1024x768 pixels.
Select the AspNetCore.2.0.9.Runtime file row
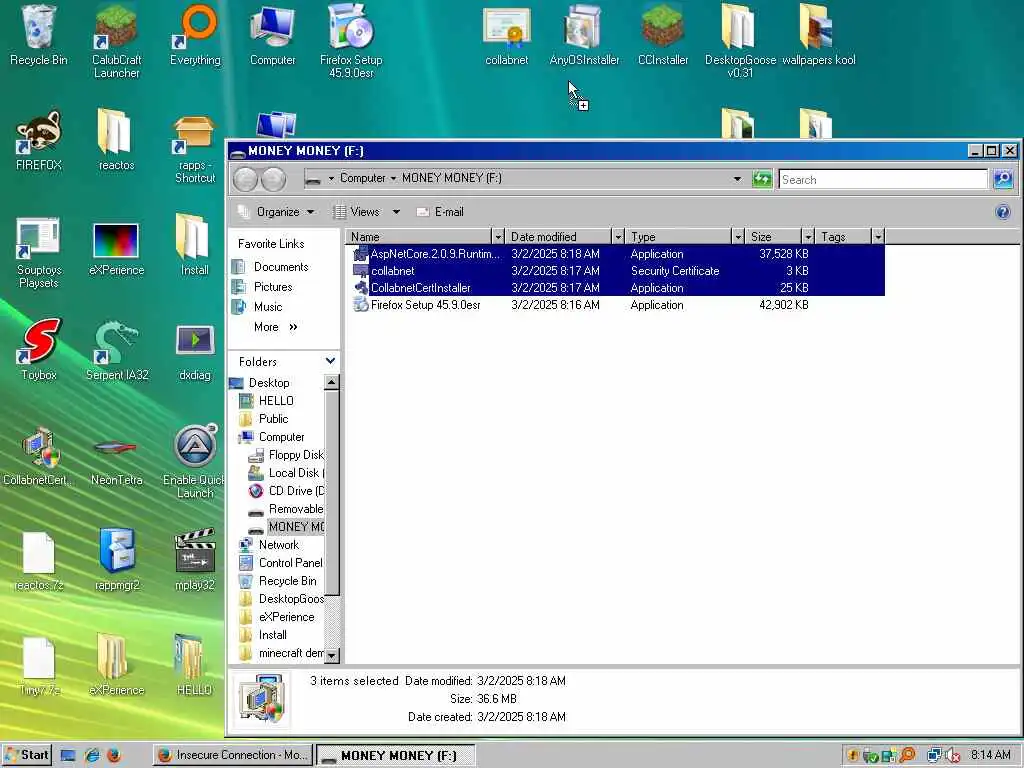click(x=618, y=253)
